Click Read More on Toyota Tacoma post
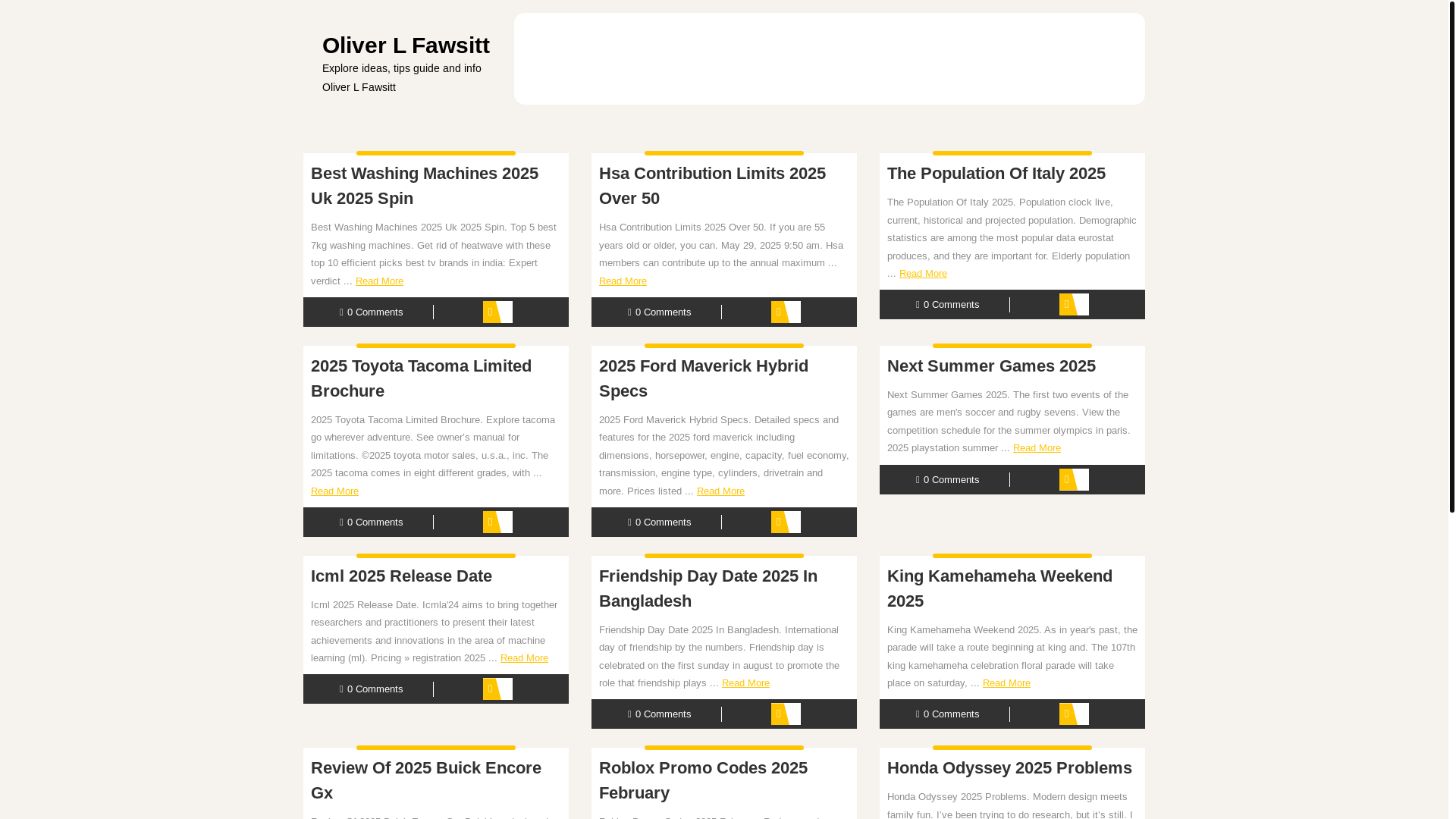 point(334,491)
